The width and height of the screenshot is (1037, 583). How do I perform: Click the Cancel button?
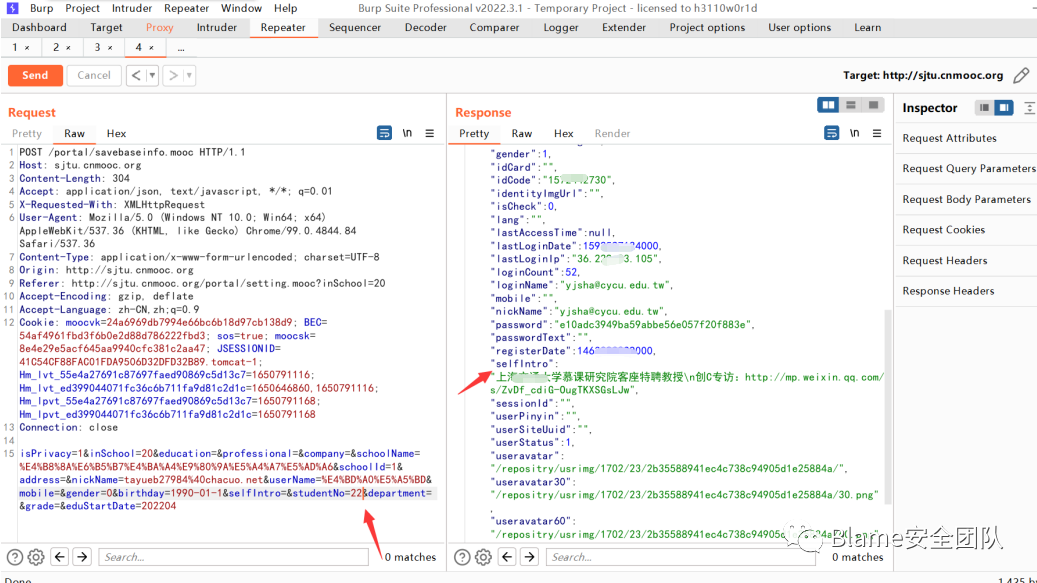pyautogui.click(x=94, y=75)
